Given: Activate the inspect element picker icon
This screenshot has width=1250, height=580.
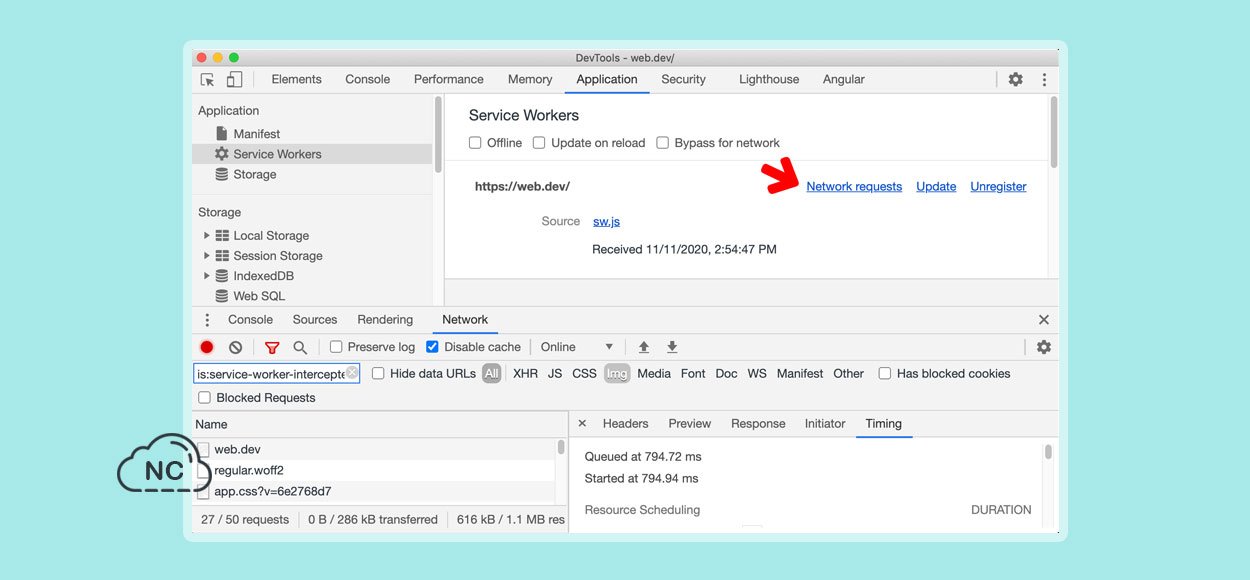Looking at the screenshot, I should 207,80.
